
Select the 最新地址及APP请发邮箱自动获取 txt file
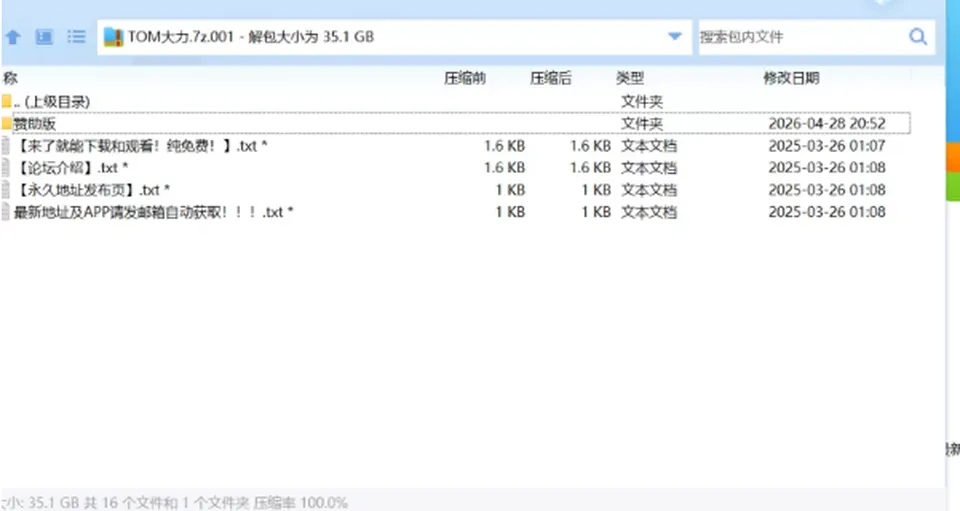pos(456,212)
